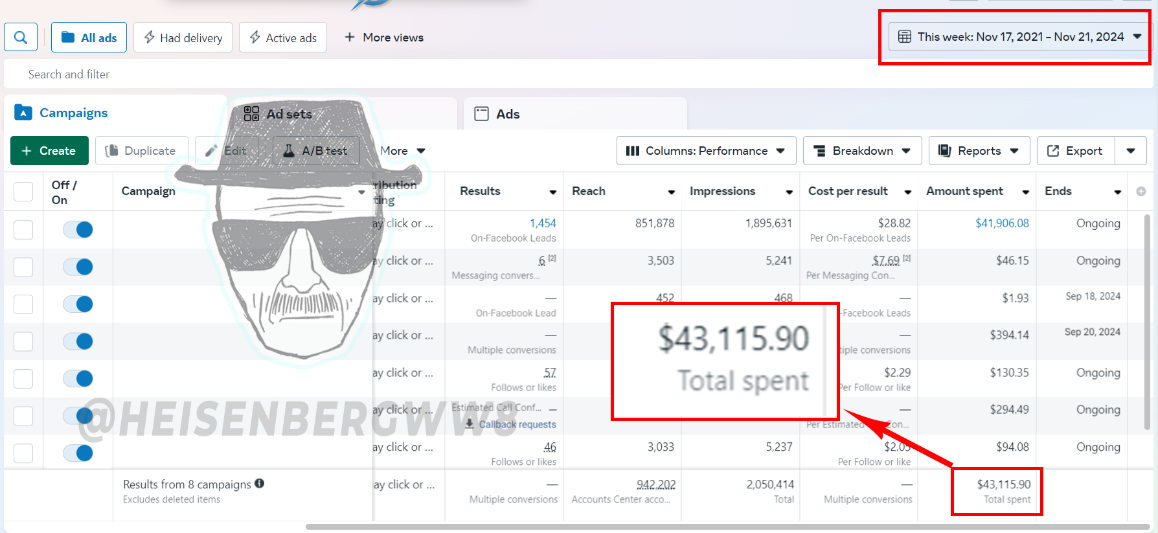Viewport: 1158px width, 533px height.
Task: Click the $28.82 cost per result
Action: (x=895, y=223)
